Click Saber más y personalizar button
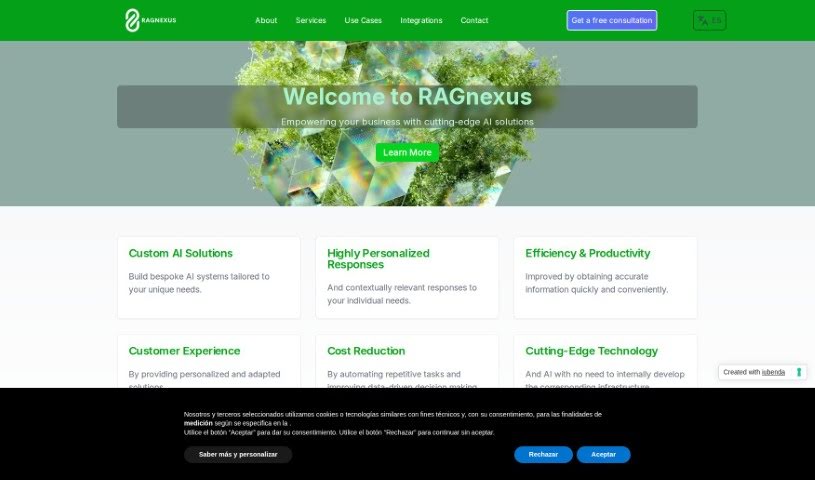This screenshot has width=815, height=480. [x=238, y=455]
